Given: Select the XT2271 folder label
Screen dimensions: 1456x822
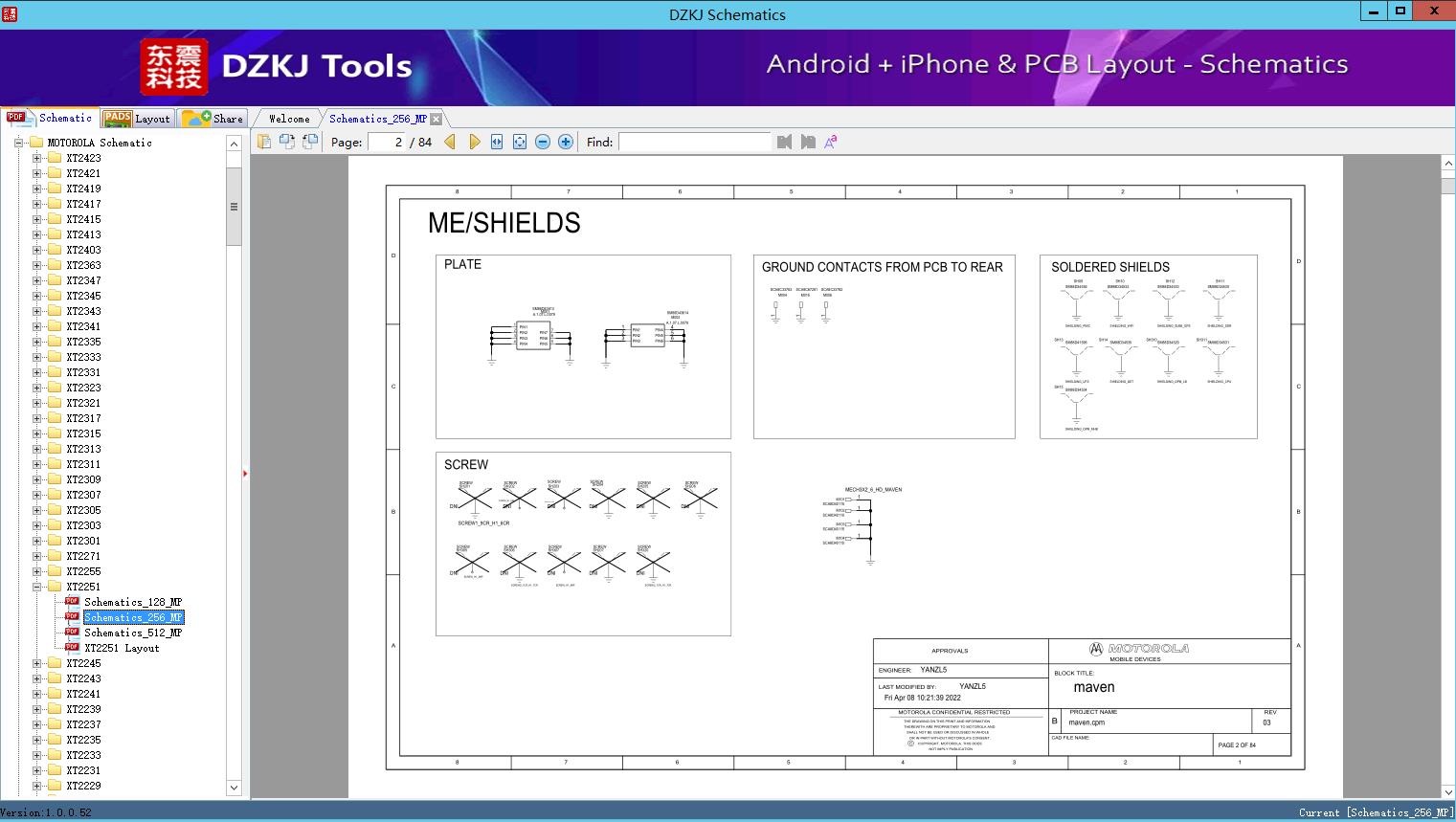Looking at the screenshot, I should pos(83,556).
